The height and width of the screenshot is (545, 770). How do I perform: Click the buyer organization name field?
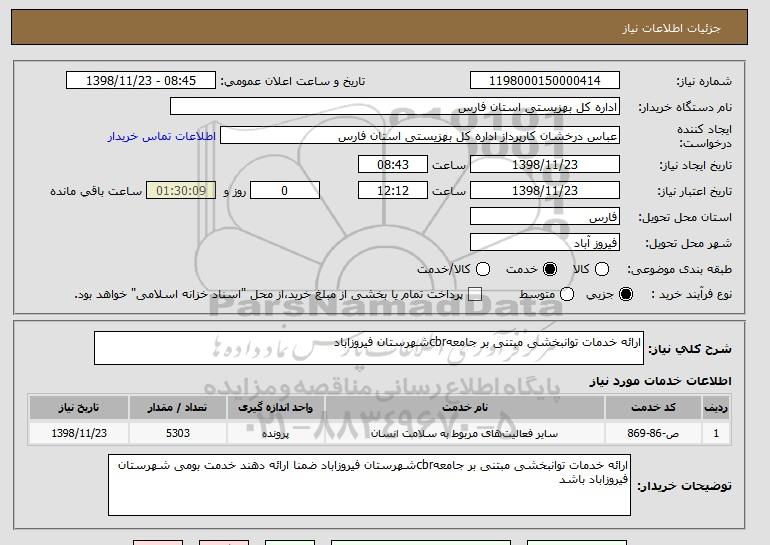click(x=395, y=107)
